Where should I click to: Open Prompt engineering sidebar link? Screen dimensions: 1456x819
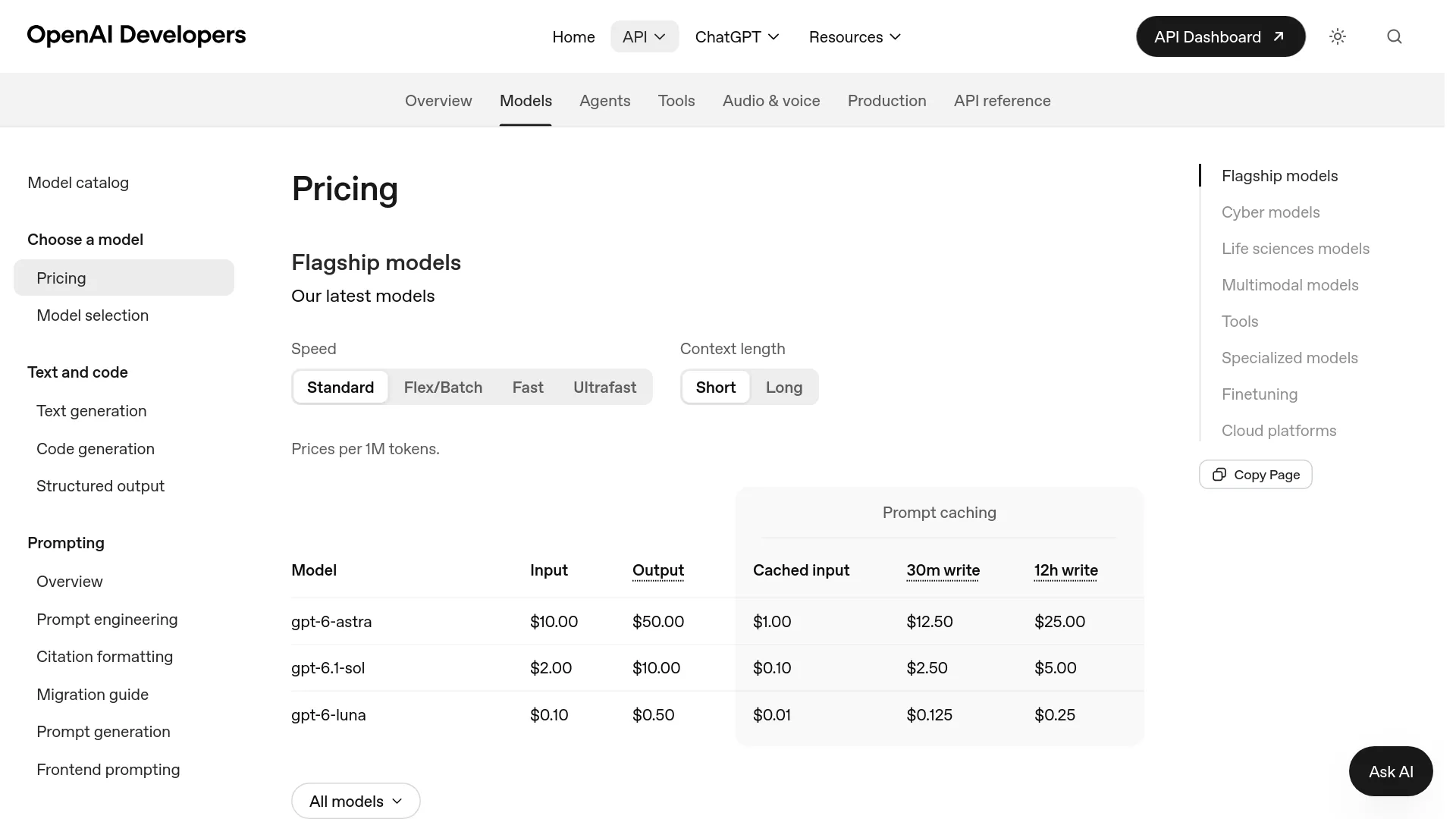pos(107,620)
